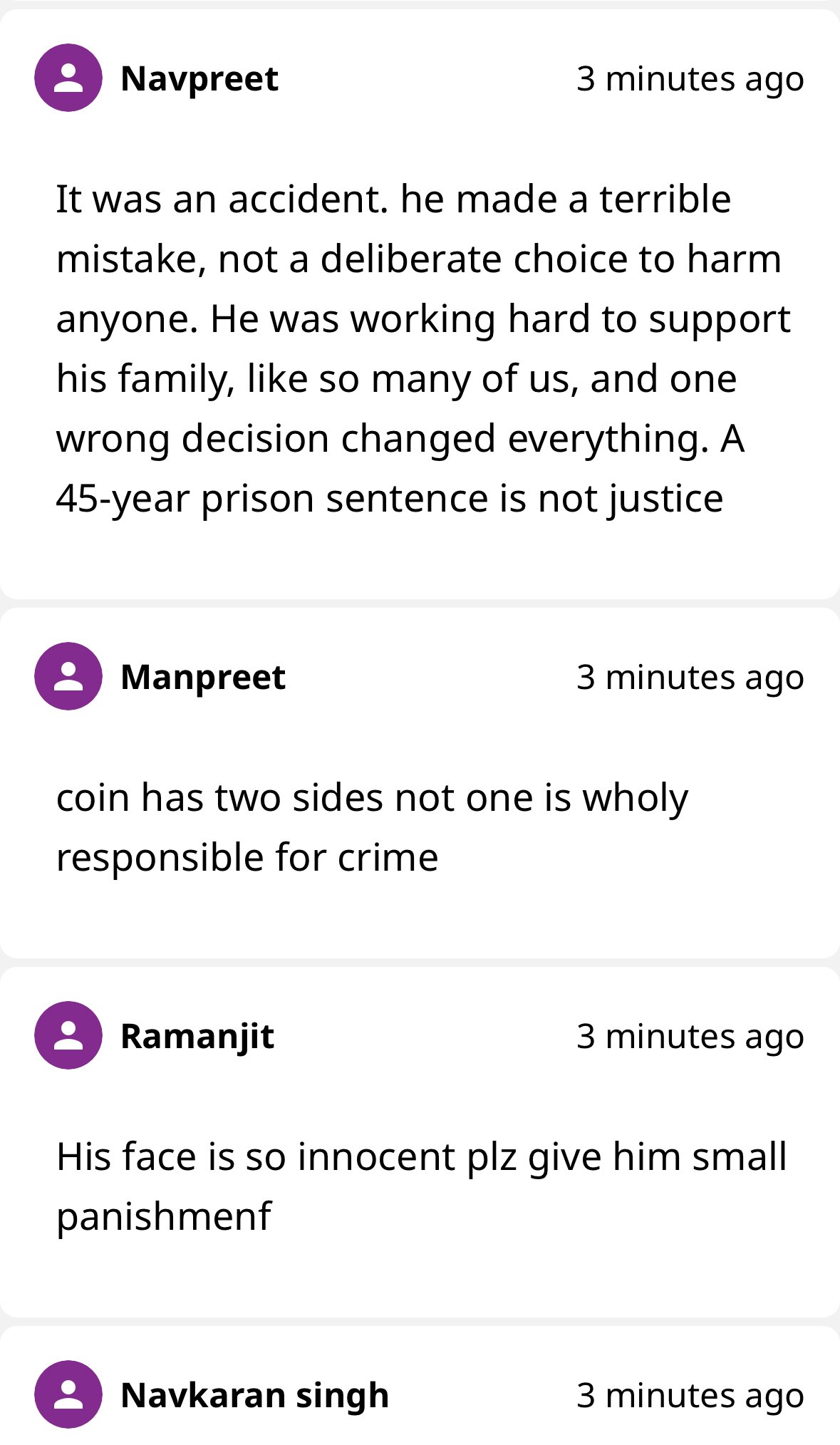Viewport: 840px width, 1445px height.
Task: Tap Navpreet's purple profile avatar
Action: click(68, 78)
